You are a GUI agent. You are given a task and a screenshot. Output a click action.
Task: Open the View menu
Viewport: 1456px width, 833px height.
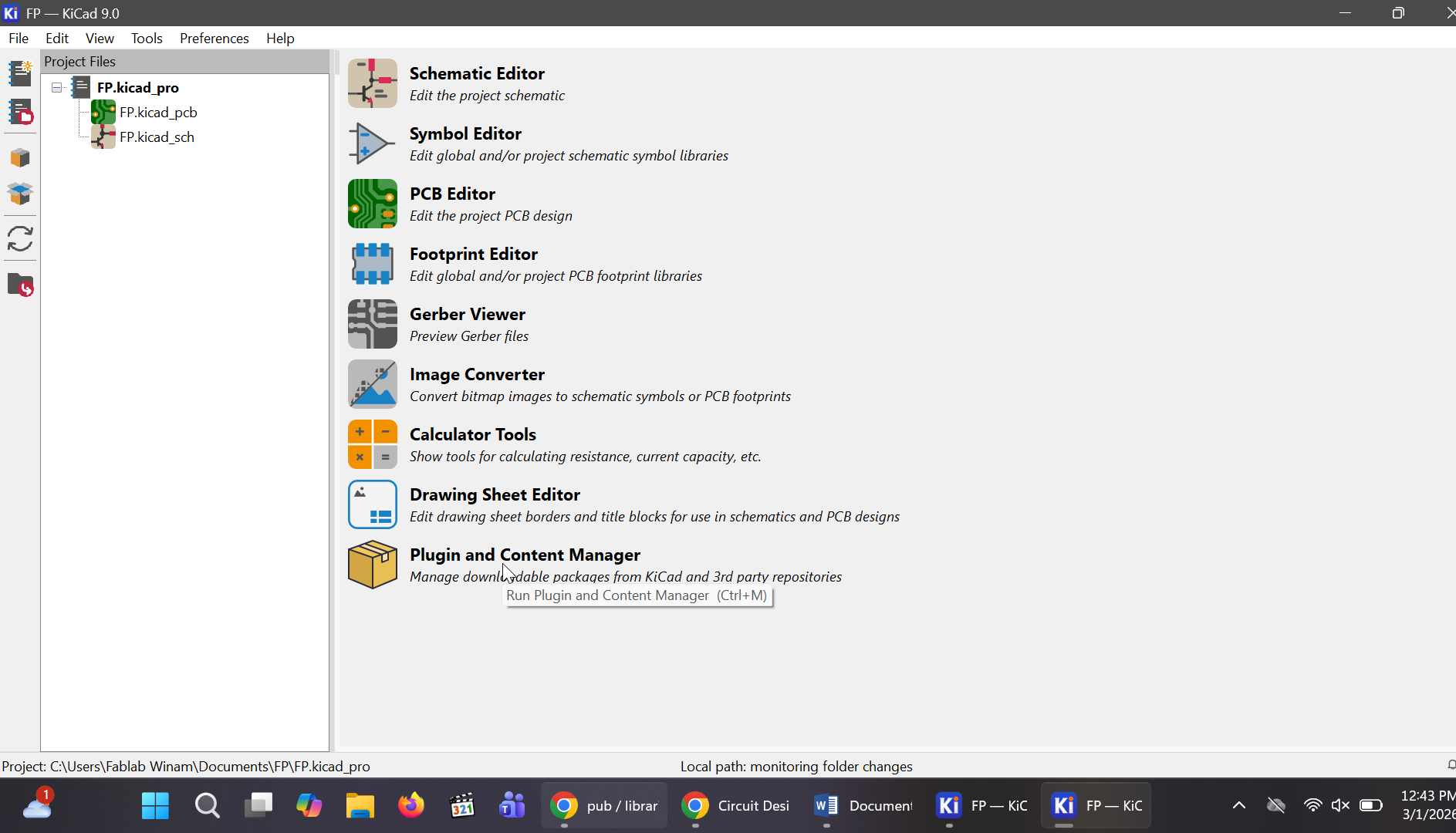(100, 38)
